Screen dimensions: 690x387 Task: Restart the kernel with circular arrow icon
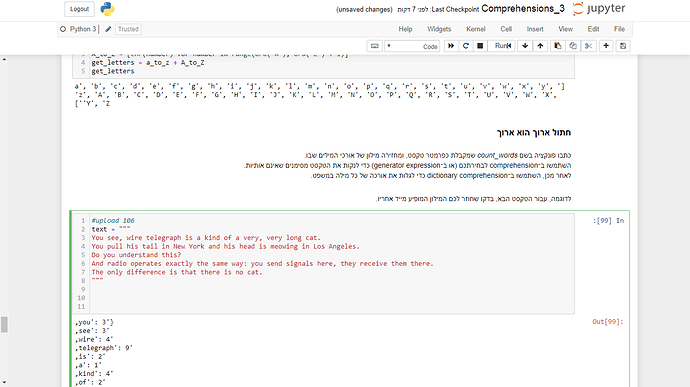pyautogui.click(x=466, y=46)
